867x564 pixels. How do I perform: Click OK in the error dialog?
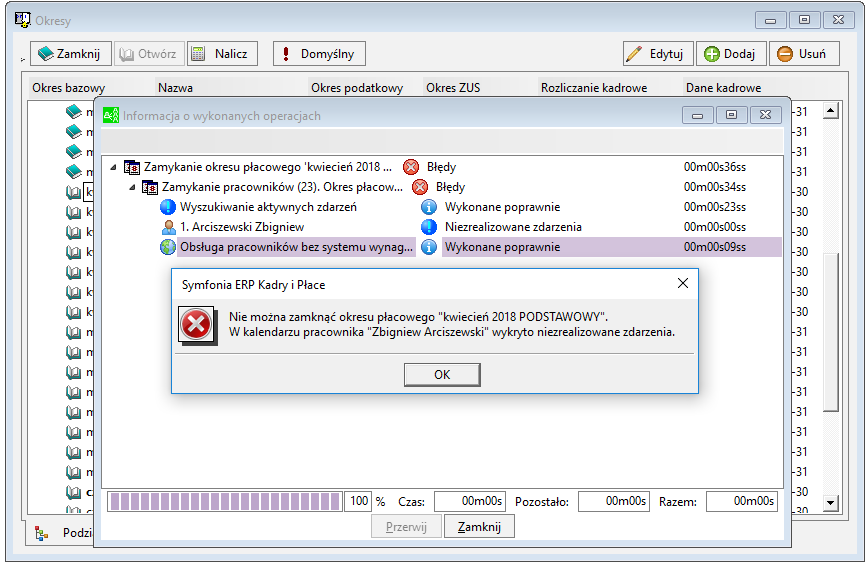[442, 374]
